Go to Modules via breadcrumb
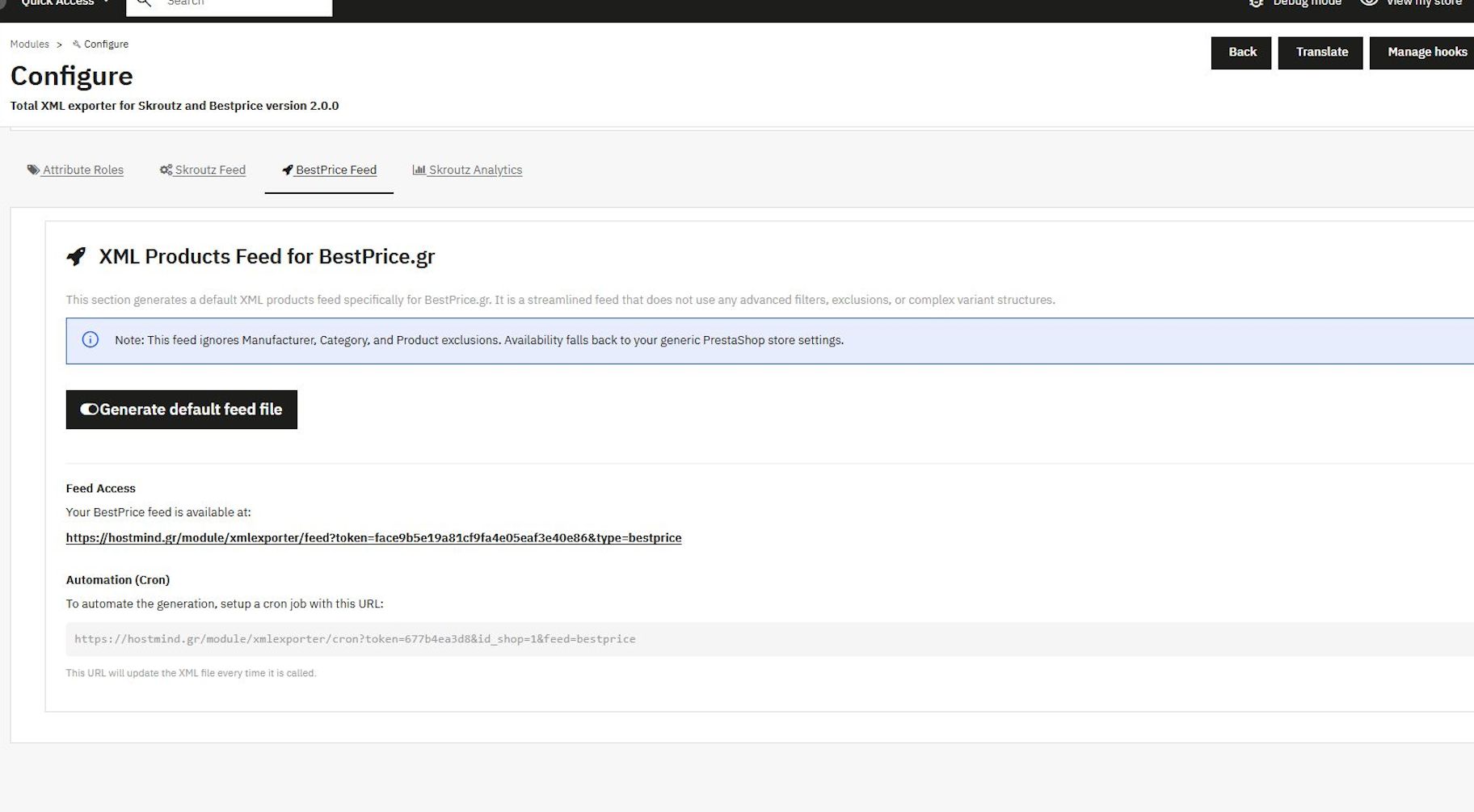The width and height of the screenshot is (1474, 812). (x=29, y=44)
